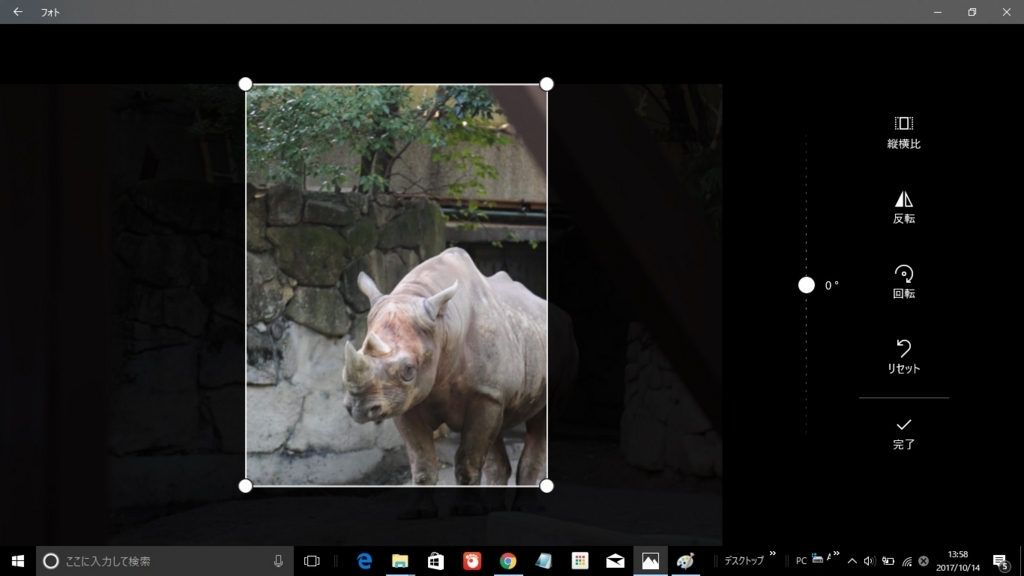Open the 縦横比 aspect ratio option
Screen dimensions: 1024x576
click(903, 133)
